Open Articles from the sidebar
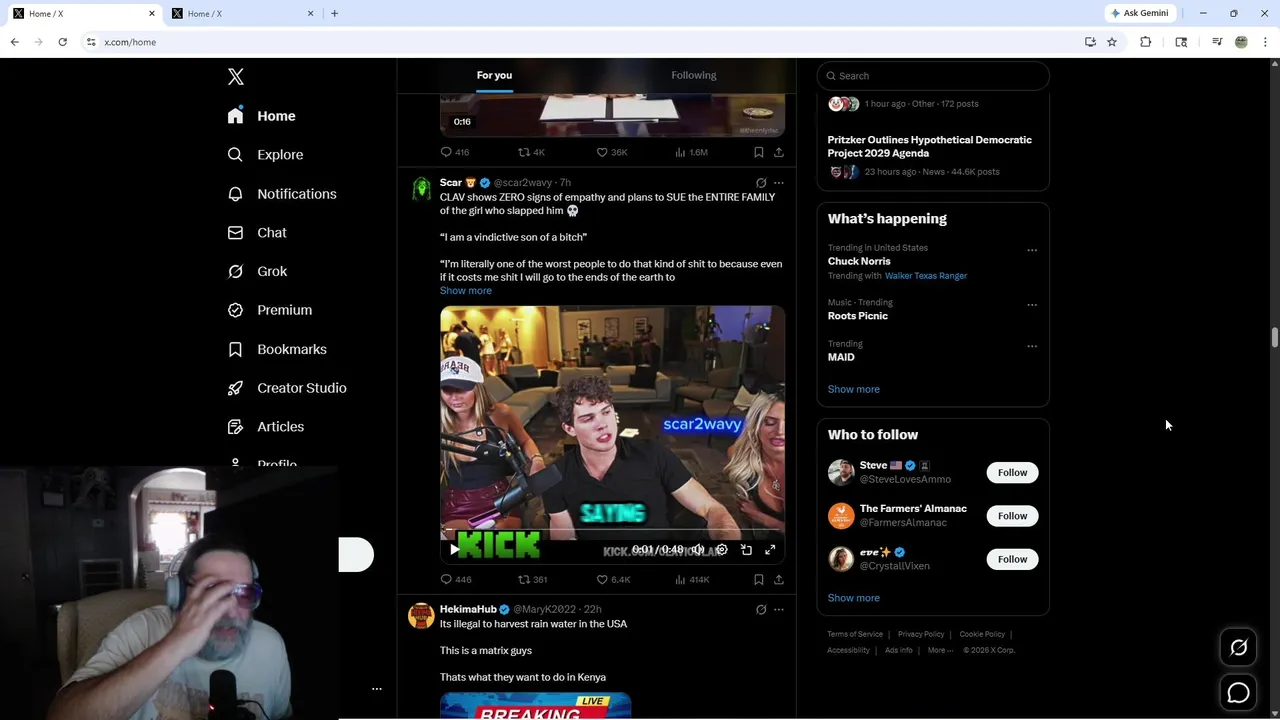This screenshot has height=720, width=1280. coord(266,427)
